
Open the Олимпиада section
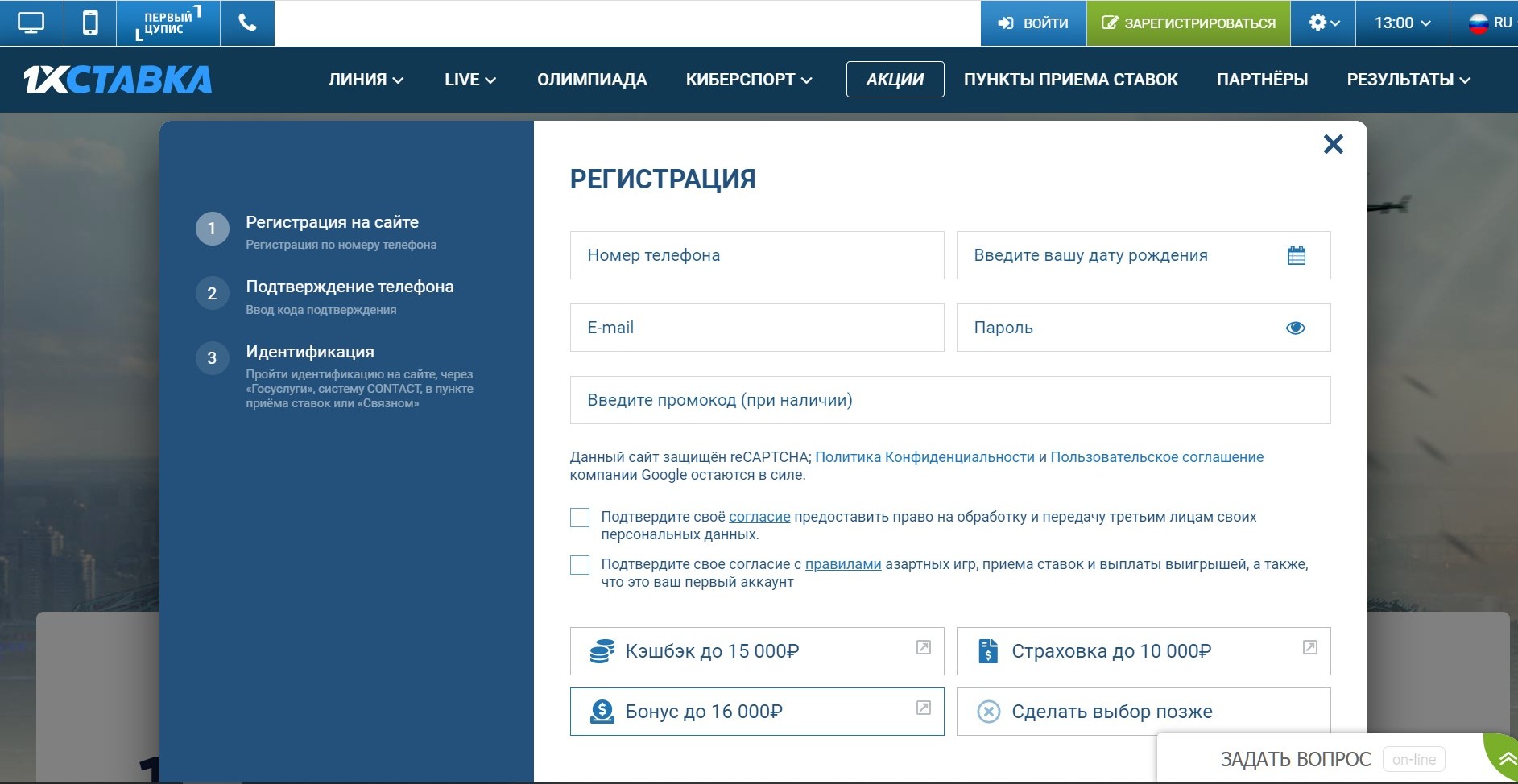pos(592,80)
